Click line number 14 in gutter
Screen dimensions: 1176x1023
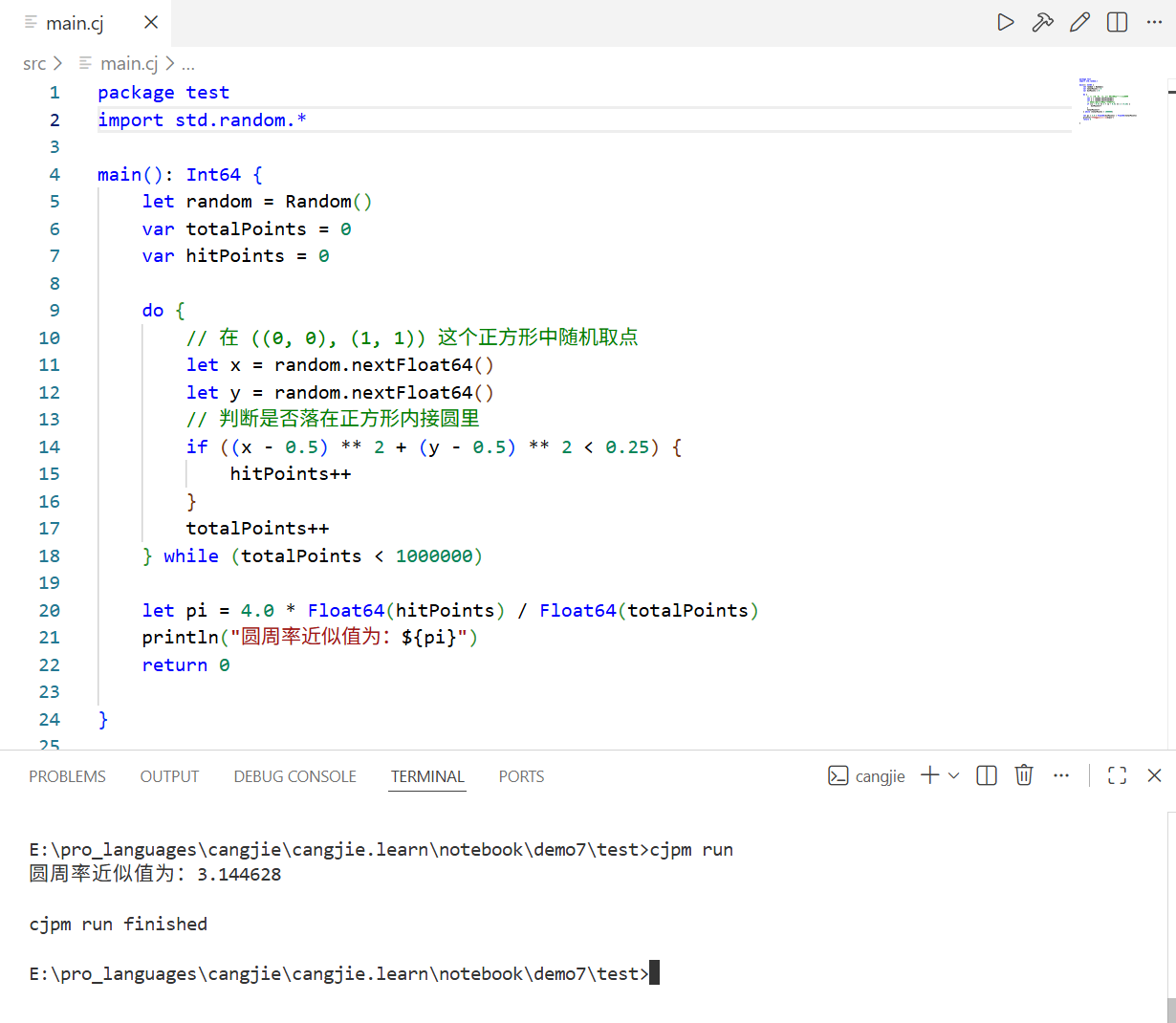(50, 446)
